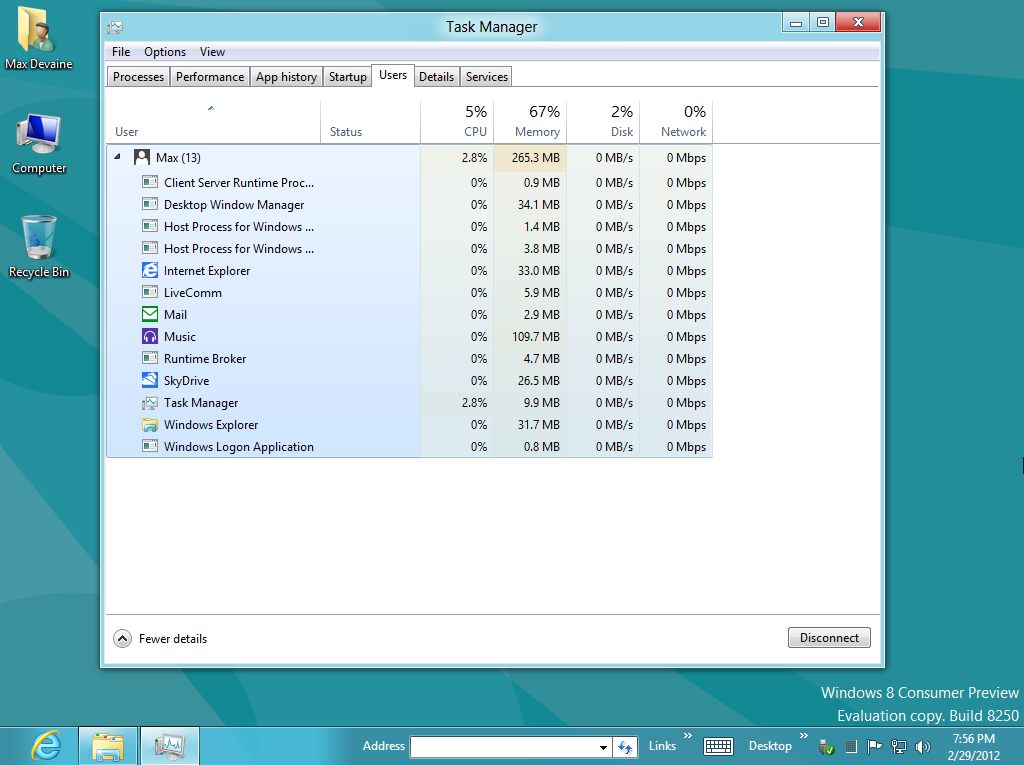
Task: Select the Windows Explorer process name
Action: click(x=211, y=425)
